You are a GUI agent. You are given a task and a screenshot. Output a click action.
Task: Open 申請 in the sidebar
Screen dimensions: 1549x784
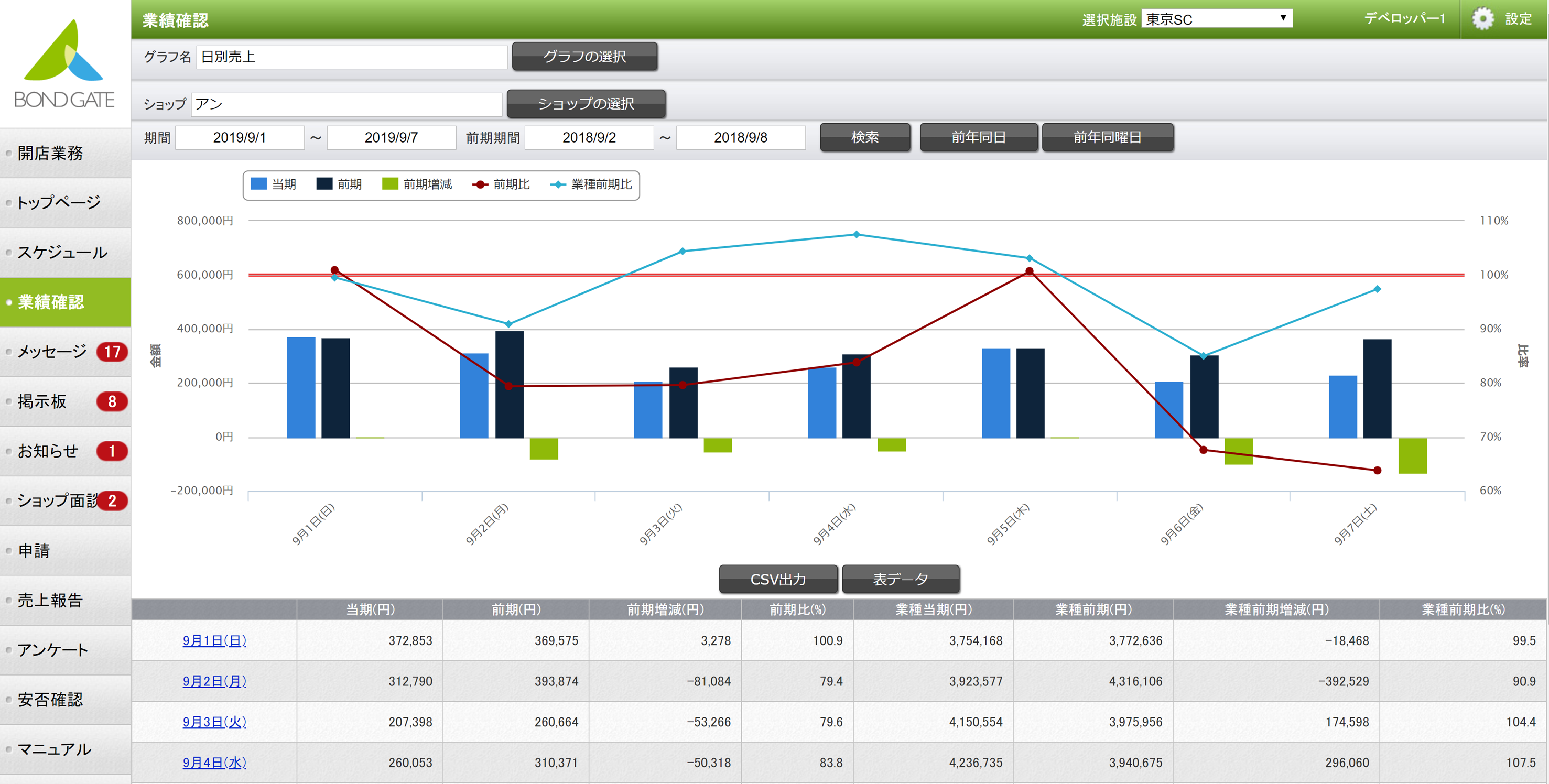65,550
